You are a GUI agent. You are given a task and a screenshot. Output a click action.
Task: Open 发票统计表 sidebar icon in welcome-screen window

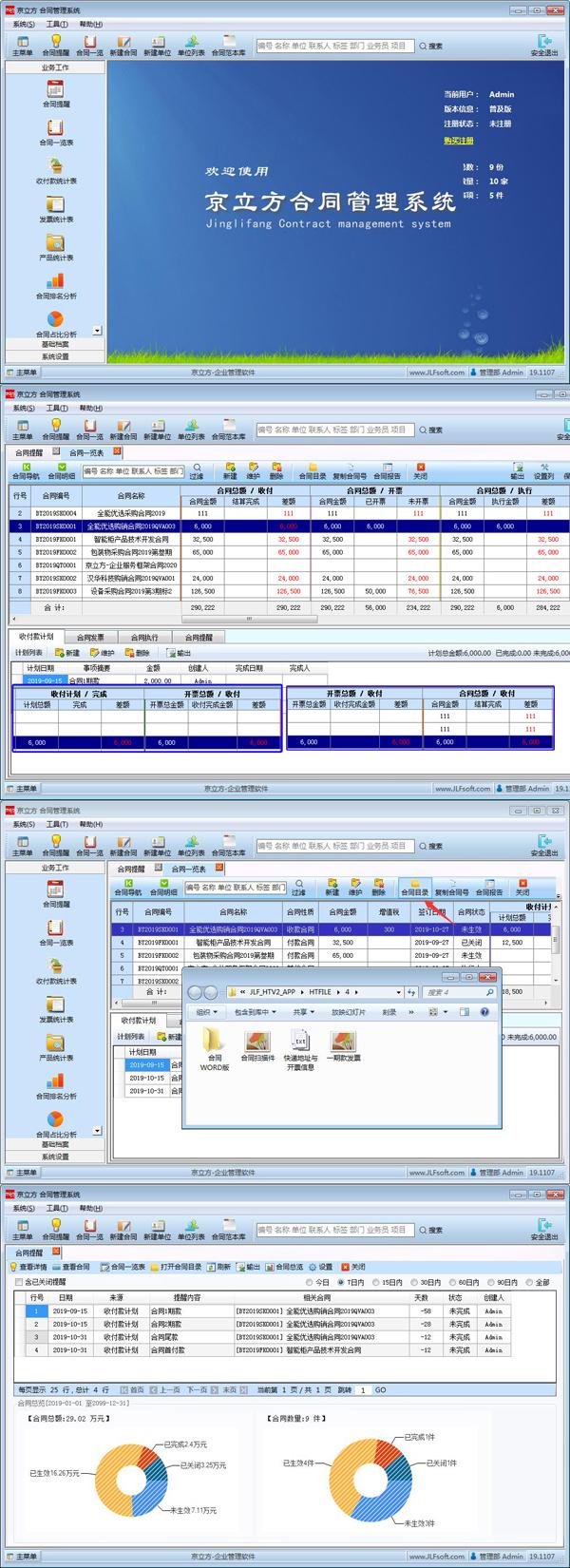56,207
